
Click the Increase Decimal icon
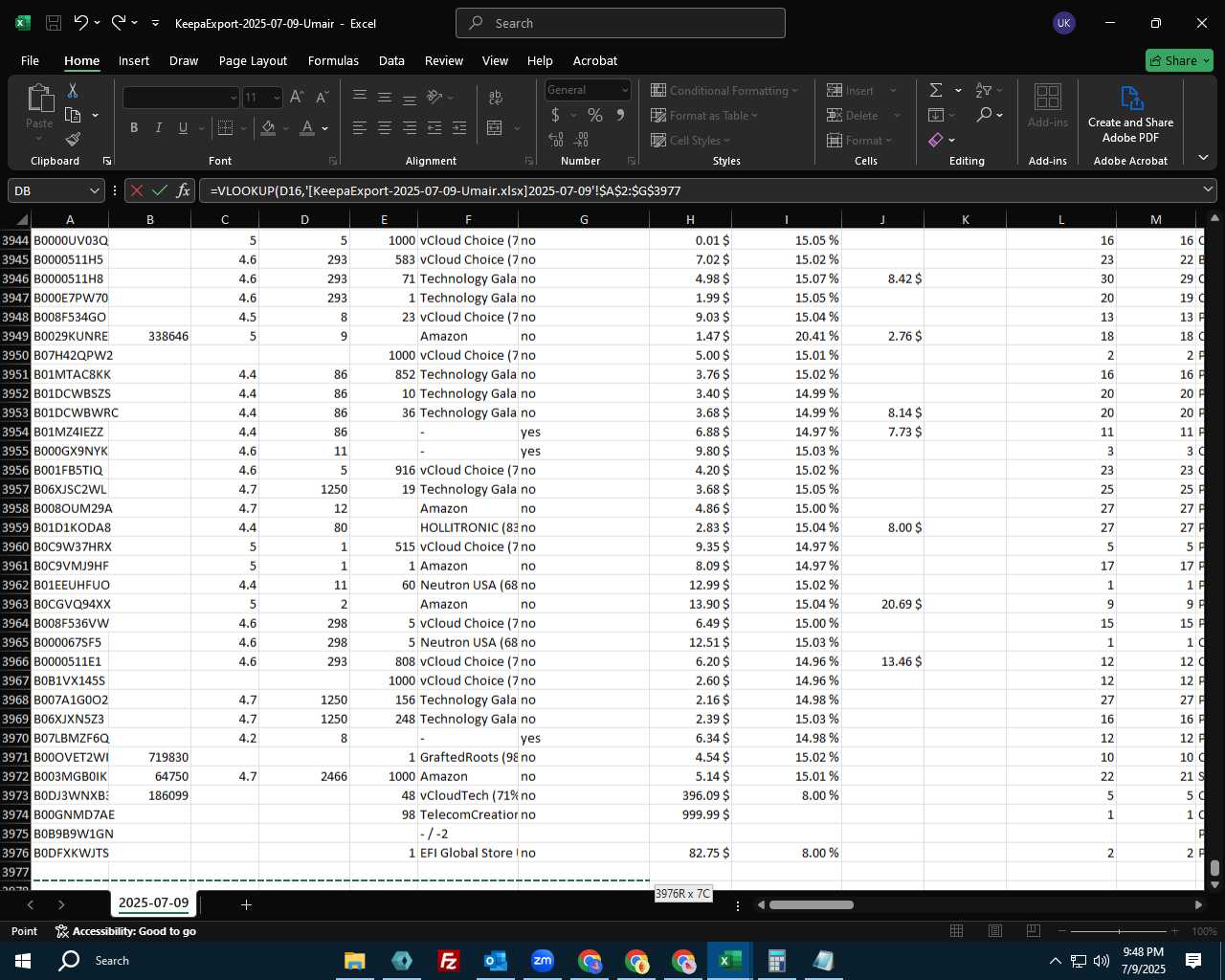(x=556, y=140)
